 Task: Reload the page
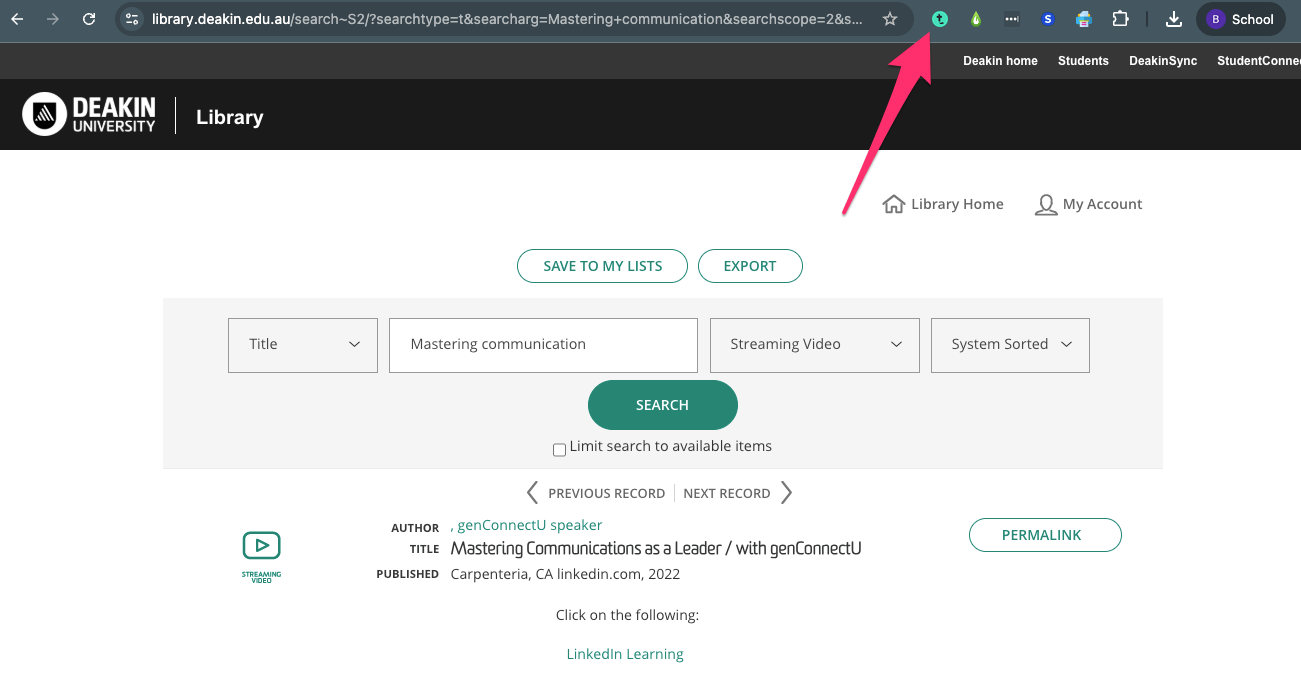pos(89,19)
